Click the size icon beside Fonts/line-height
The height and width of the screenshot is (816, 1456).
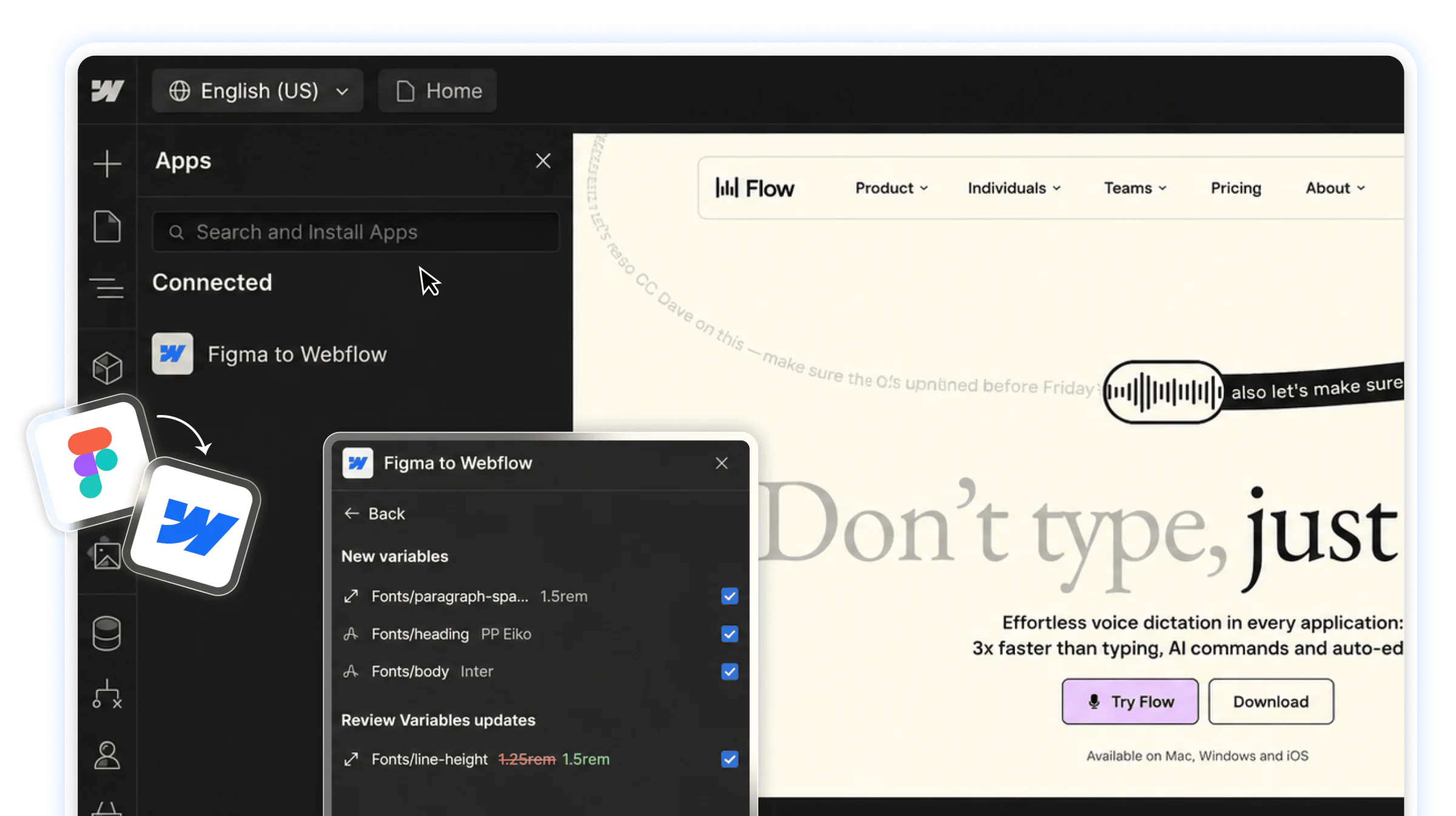[x=351, y=759]
